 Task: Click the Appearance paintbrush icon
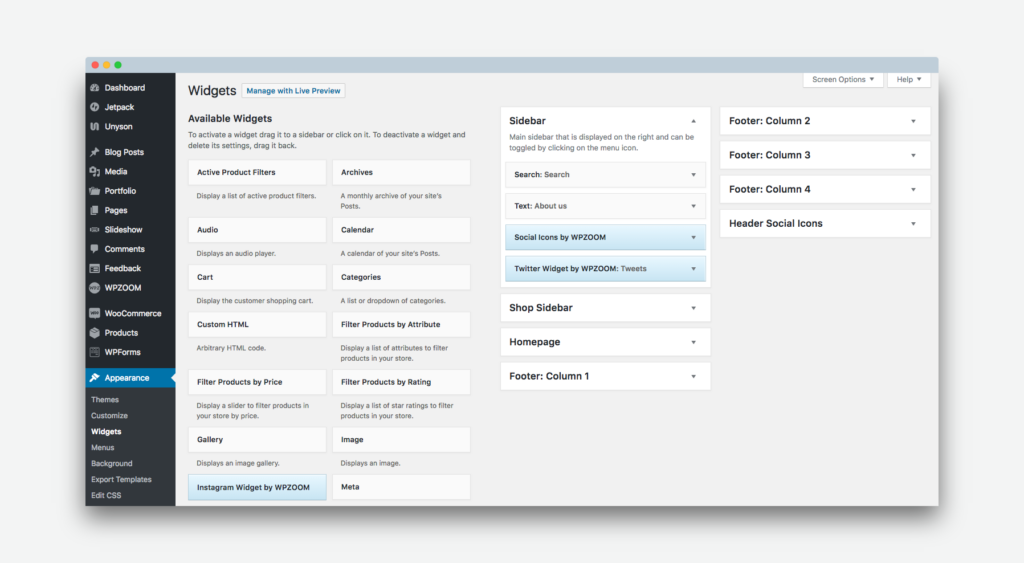click(x=95, y=378)
